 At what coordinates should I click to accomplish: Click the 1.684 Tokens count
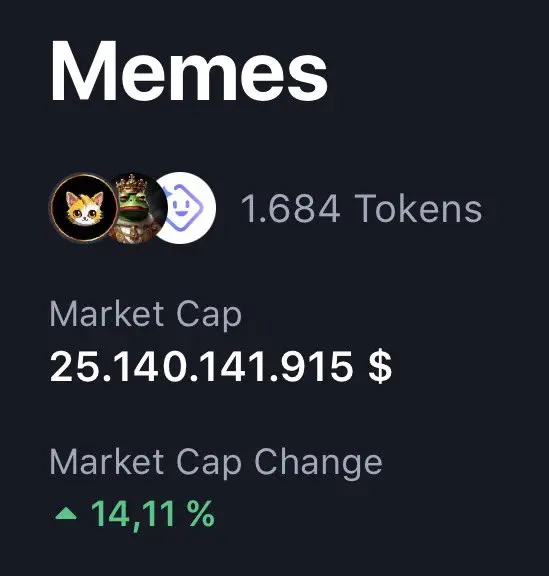361,208
